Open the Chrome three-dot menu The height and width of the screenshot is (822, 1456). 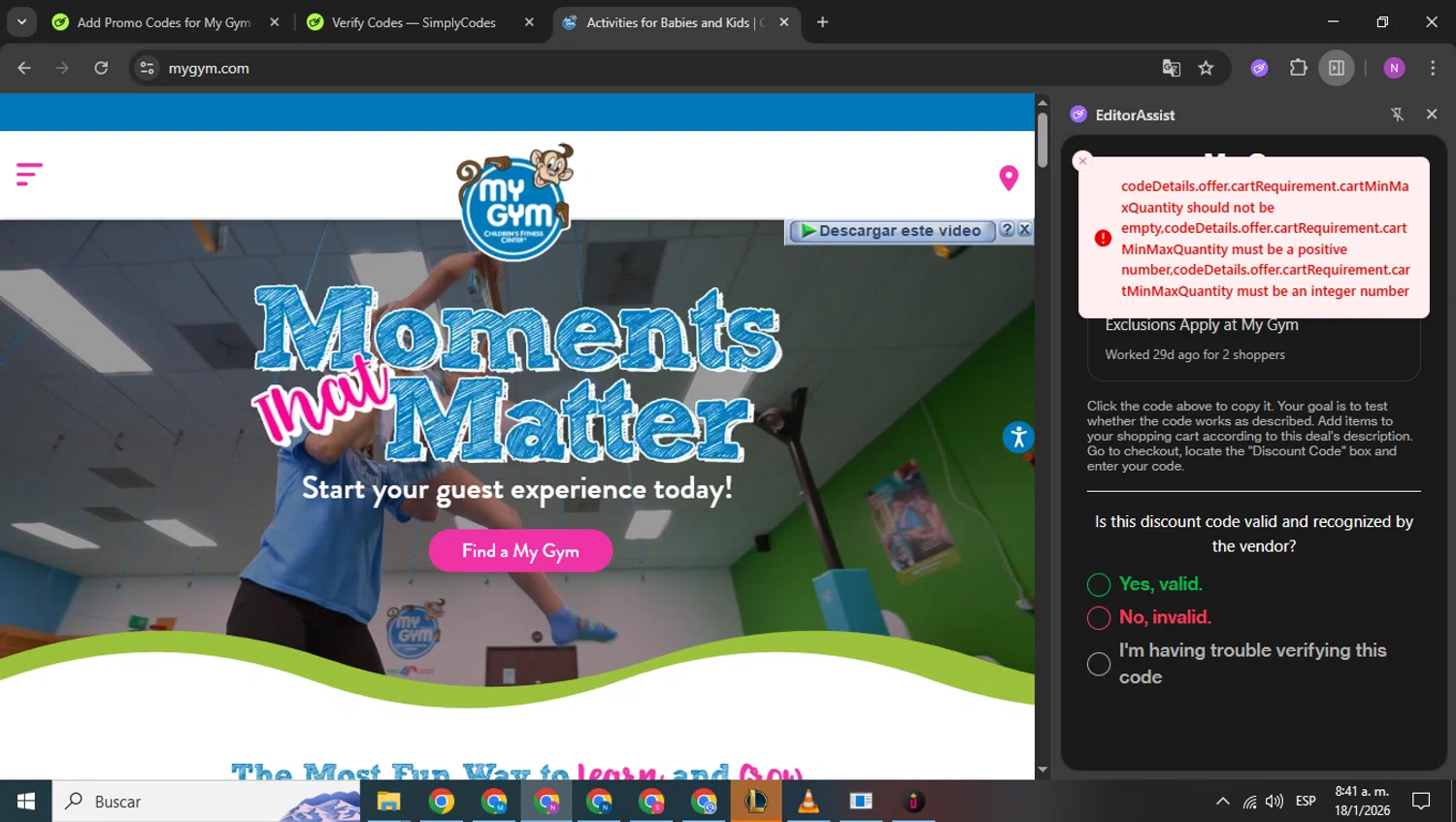tap(1433, 68)
